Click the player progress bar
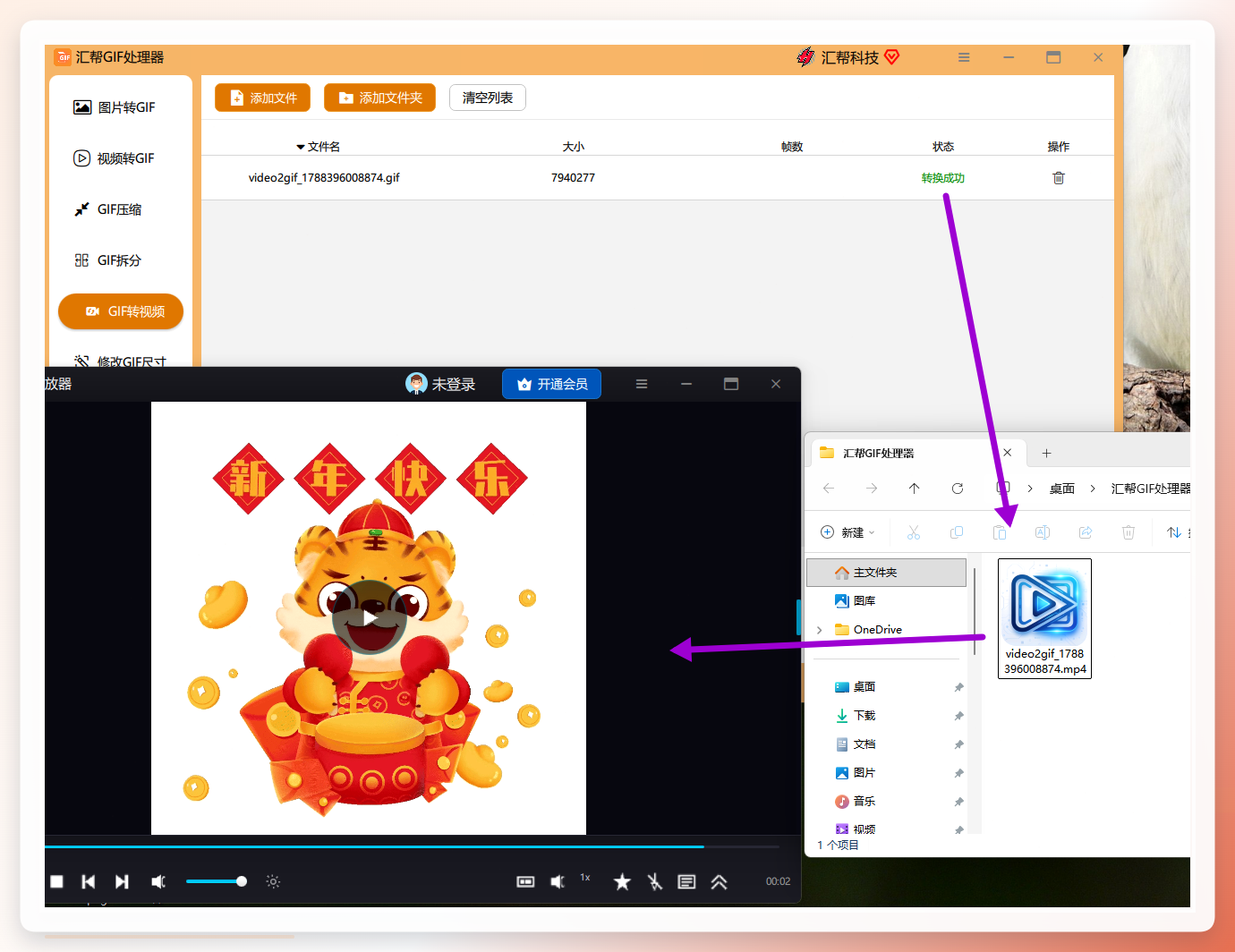Viewport: 1235px width, 952px height. pyautogui.click(x=412, y=846)
